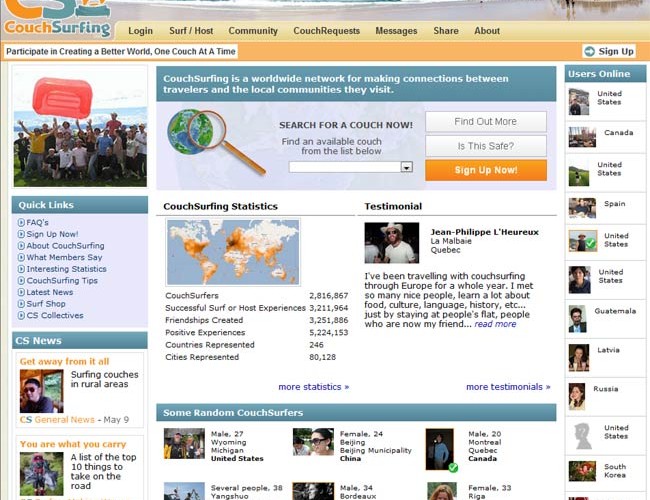Click the bullet icon beside Surf Shop
This screenshot has width=650, height=500.
pyautogui.click(x=21, y=304)
